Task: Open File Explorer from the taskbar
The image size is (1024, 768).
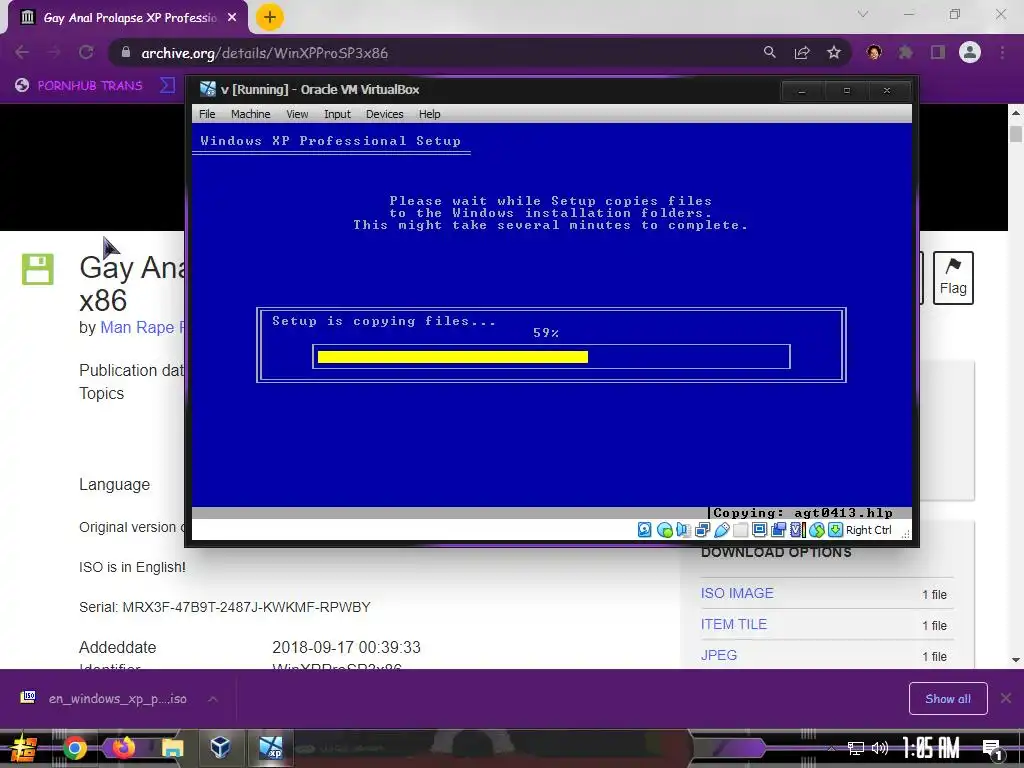Action: pos(172,748)
